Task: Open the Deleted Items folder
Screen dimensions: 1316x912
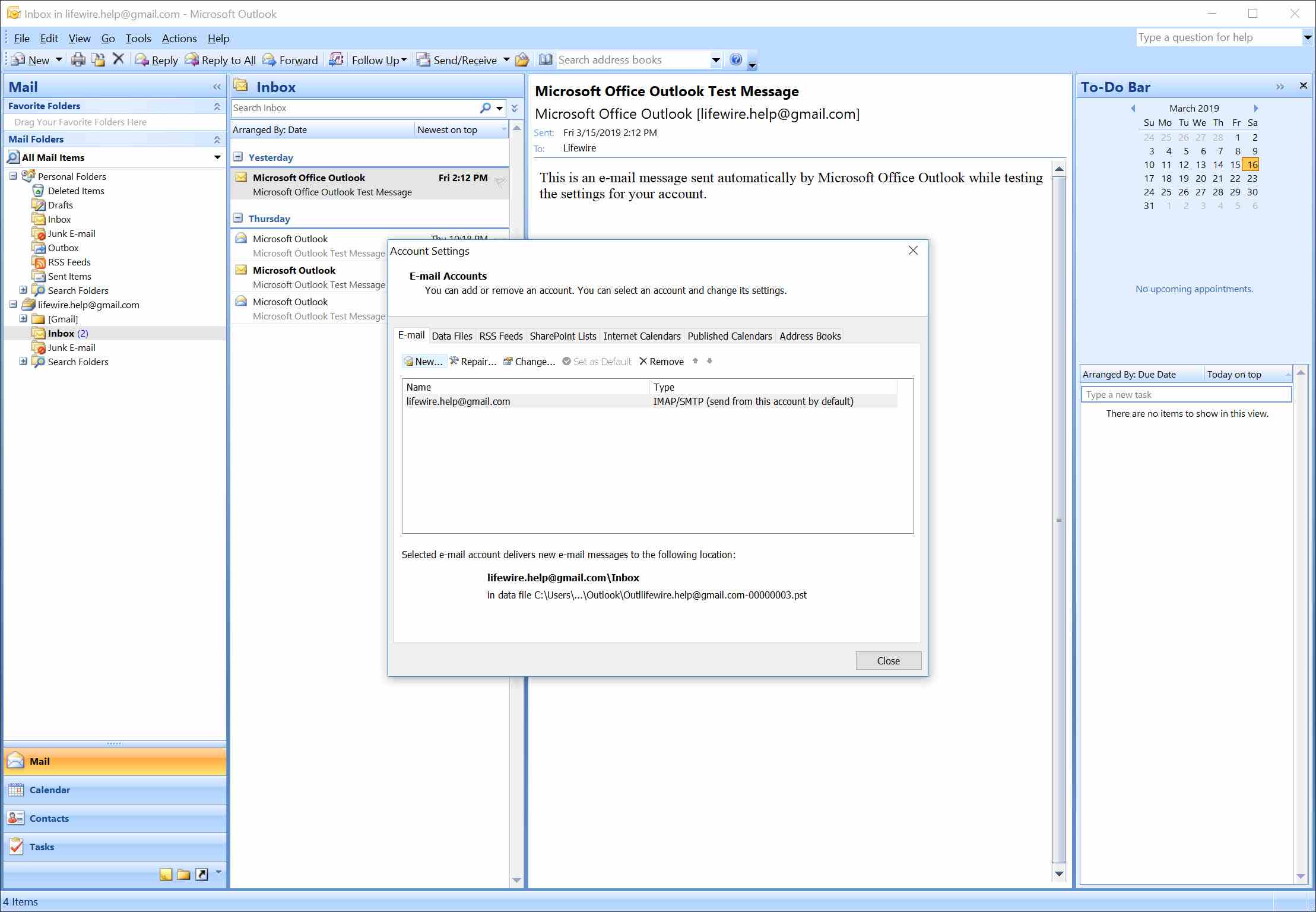Action: click(x=76, y=191)
